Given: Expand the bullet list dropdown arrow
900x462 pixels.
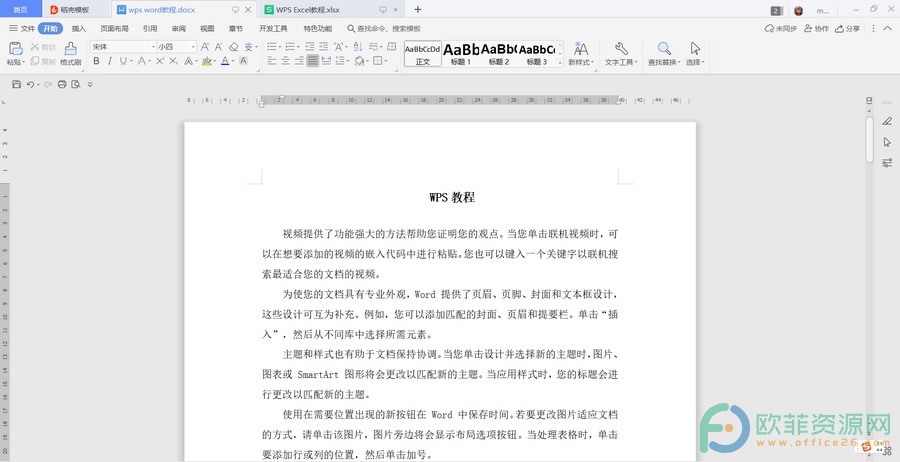Looking at the screenshot, I should tap(280, 47).
